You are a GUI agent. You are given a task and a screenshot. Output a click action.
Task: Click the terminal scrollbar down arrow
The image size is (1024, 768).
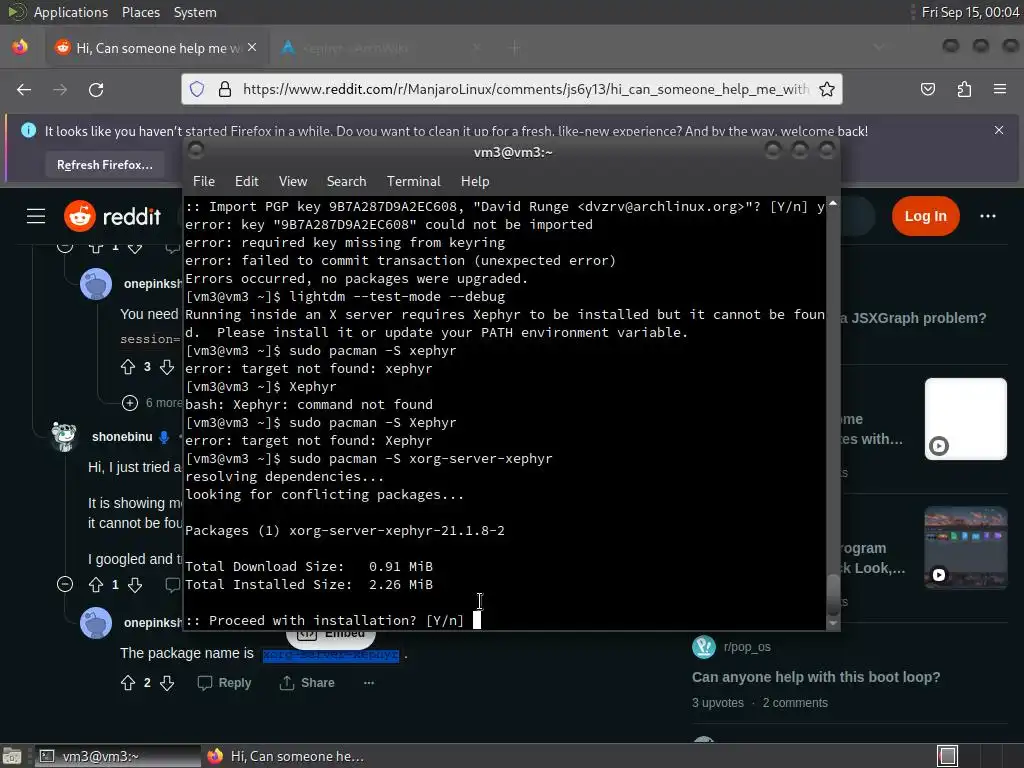[x=833, y=624]
